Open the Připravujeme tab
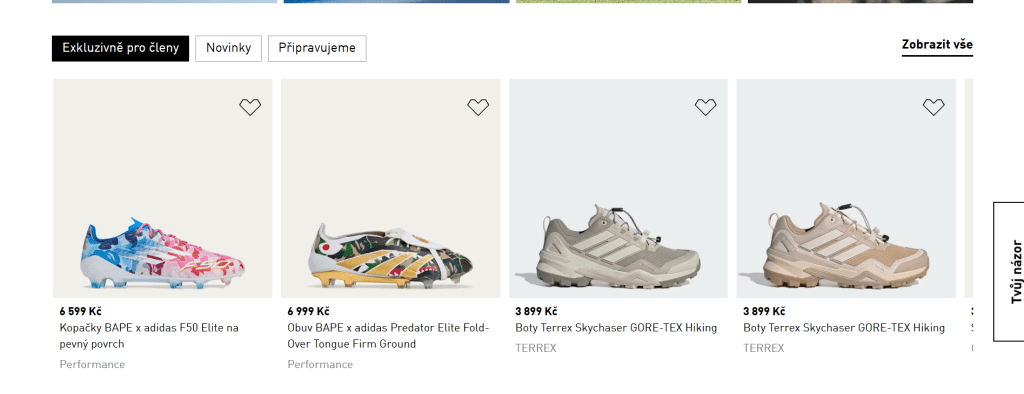 pyautogui.click(x=317, y=48)
